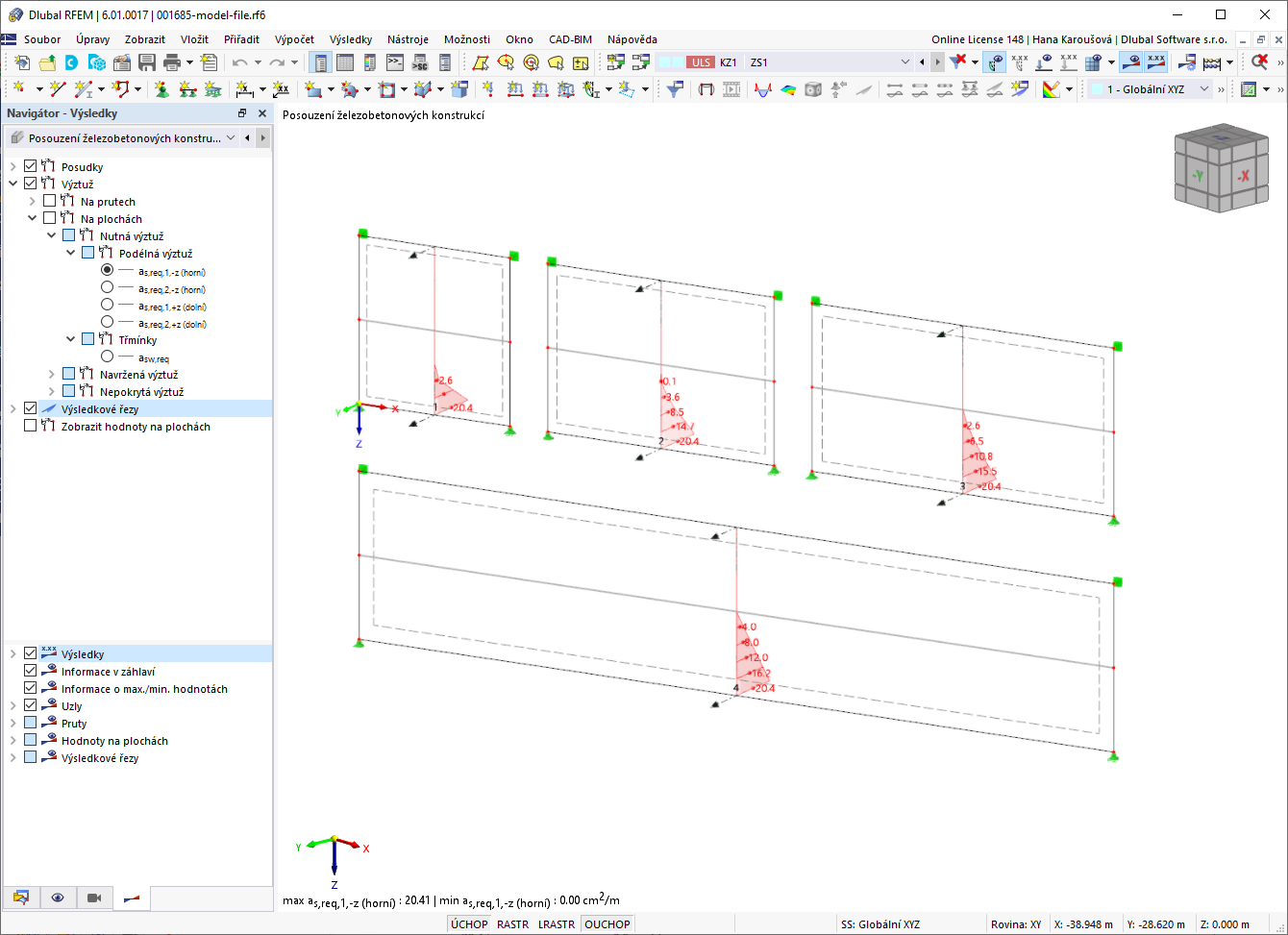
Task: Click the new nodal support icon
Action: click(x=161, y=89)
